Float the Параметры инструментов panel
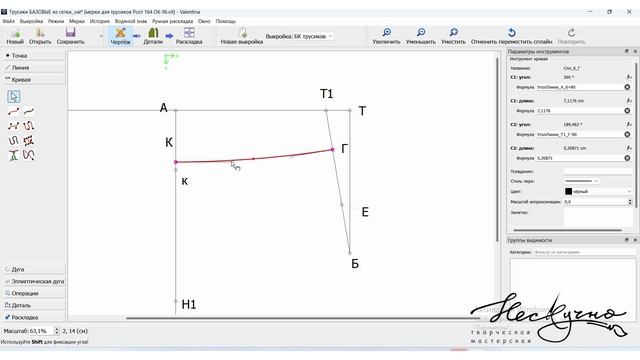This screenshot has height=360, width=640. click(x=627, y=51)
